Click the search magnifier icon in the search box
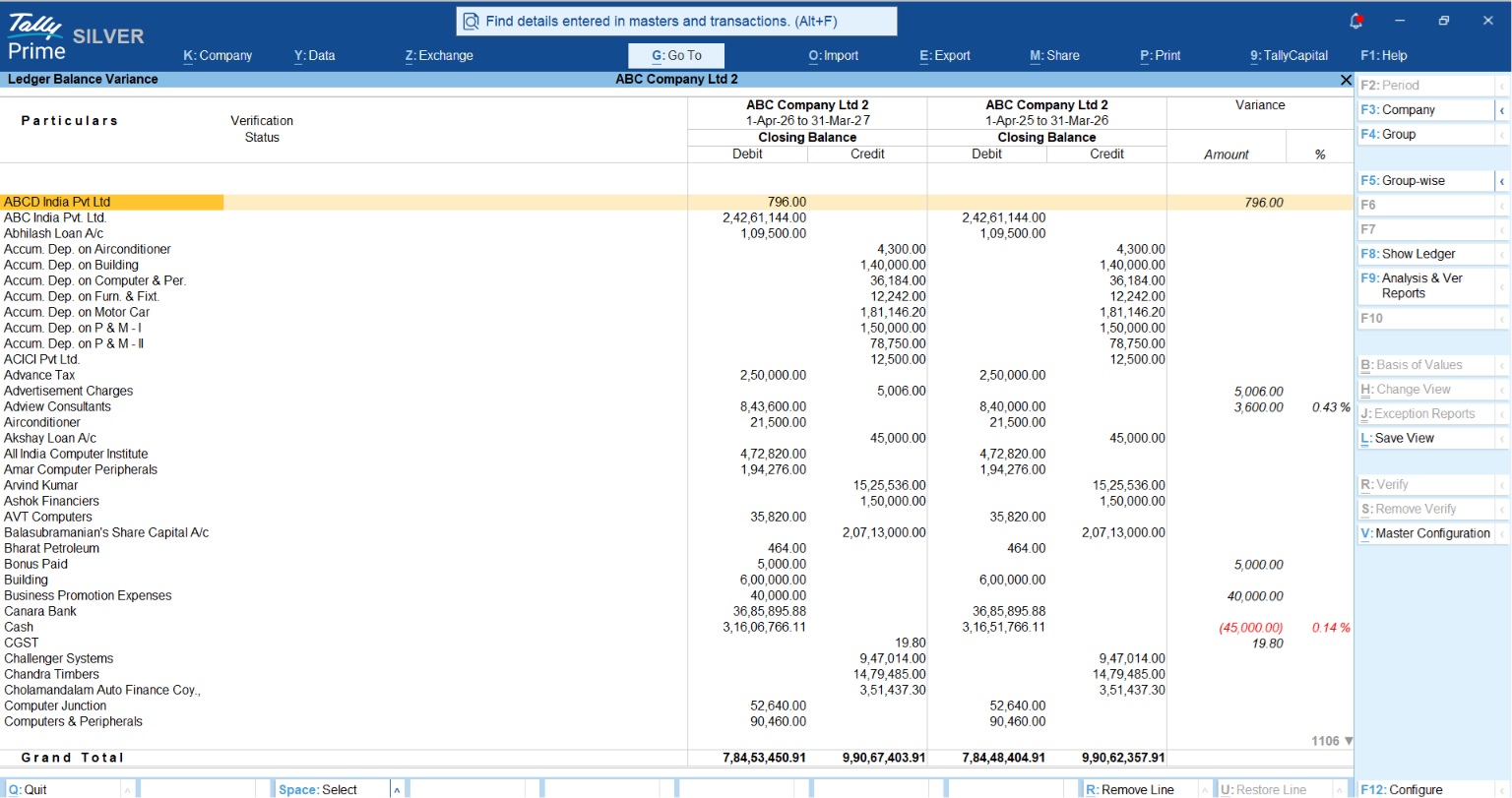 [471, 22]
